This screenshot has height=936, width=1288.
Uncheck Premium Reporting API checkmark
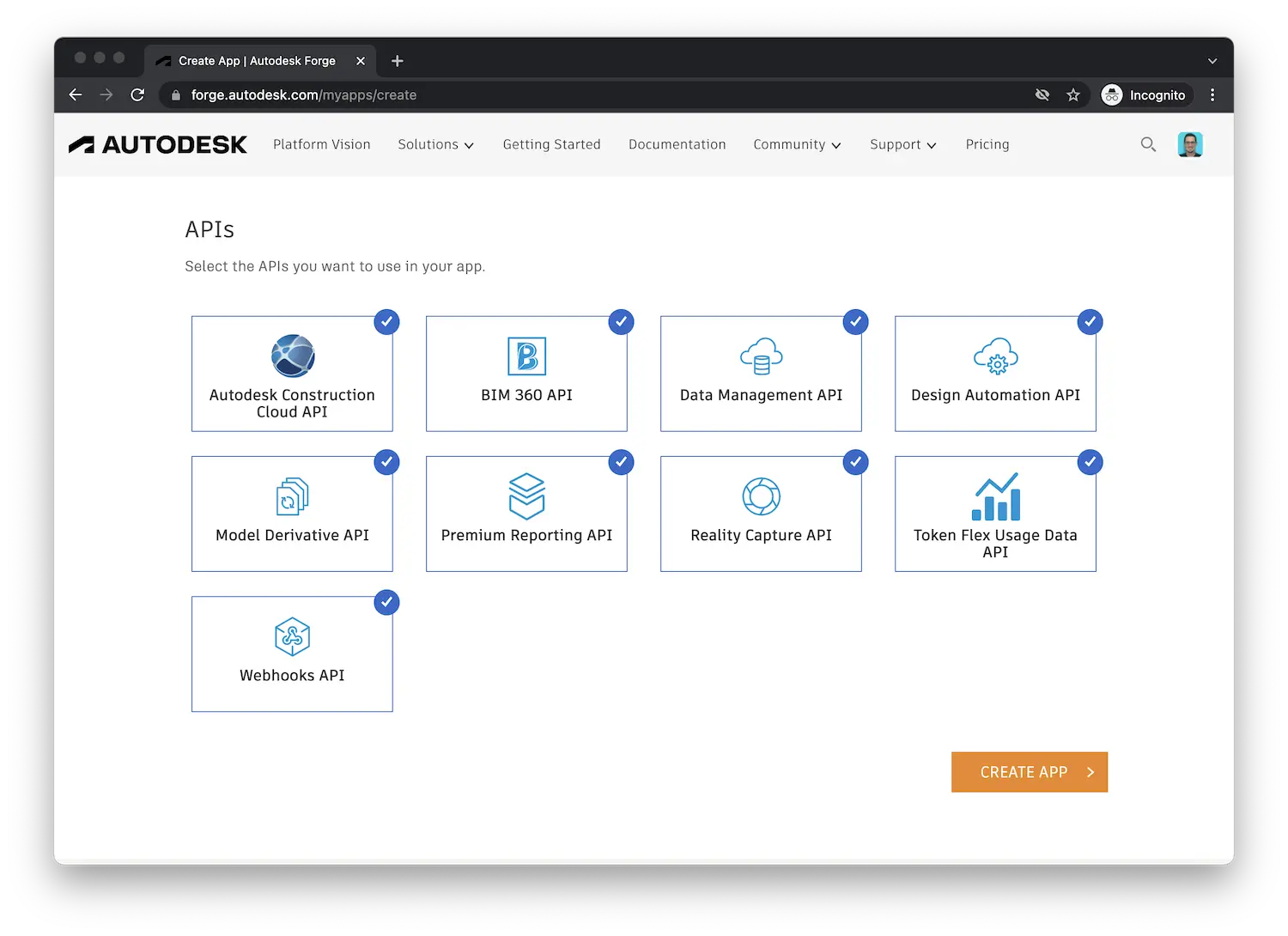[x=622, y=462]
